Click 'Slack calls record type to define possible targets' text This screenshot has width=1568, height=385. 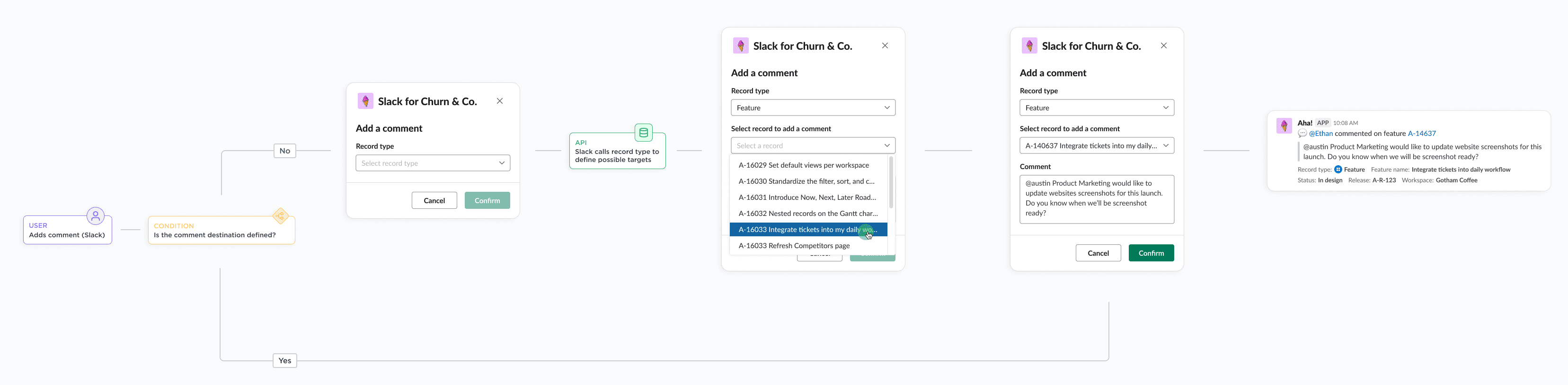[617, 156]
